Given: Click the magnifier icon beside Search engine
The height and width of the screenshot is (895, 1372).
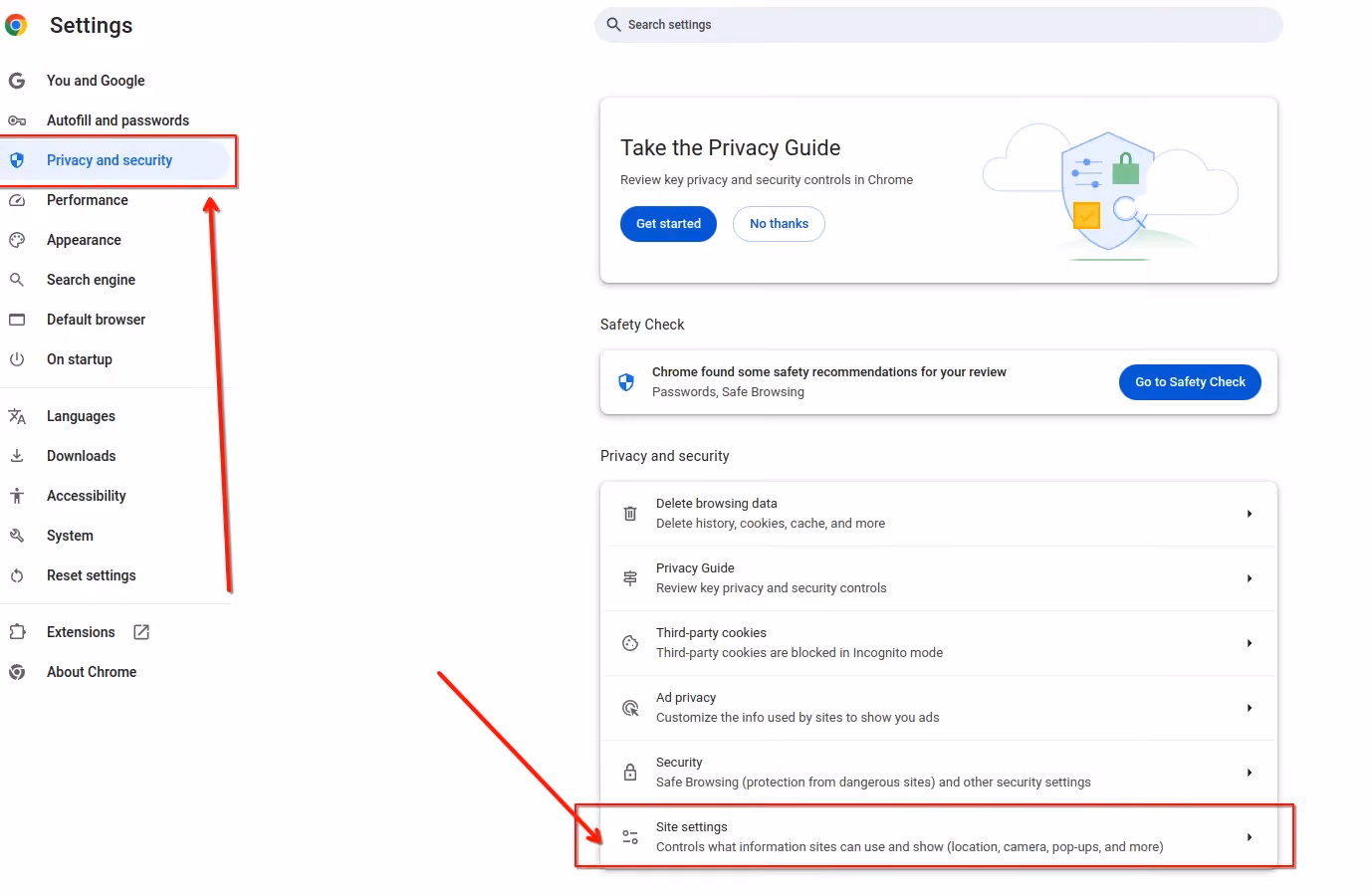Looking at the screenshot, I should (x=17, y=280).
